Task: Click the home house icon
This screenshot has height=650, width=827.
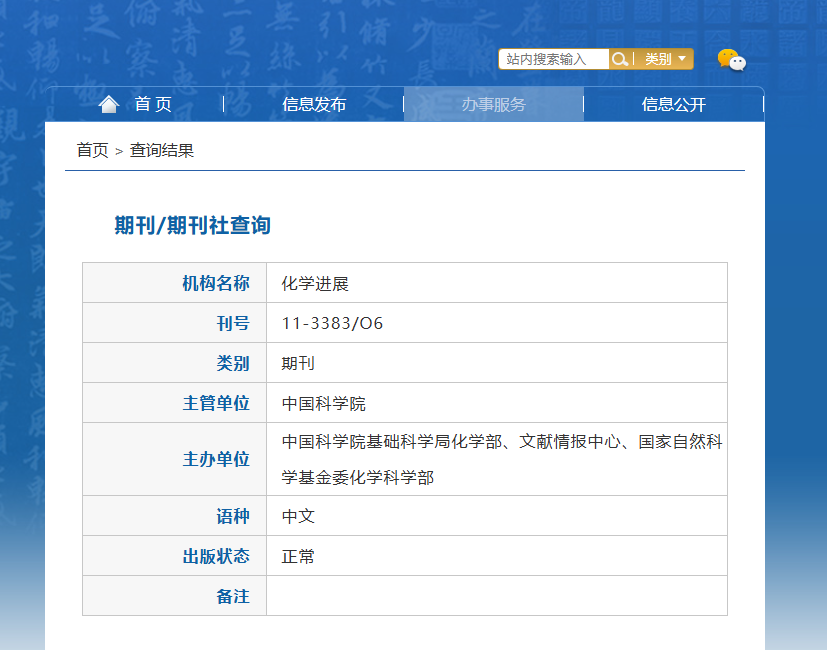Action: tap(109, 104)
